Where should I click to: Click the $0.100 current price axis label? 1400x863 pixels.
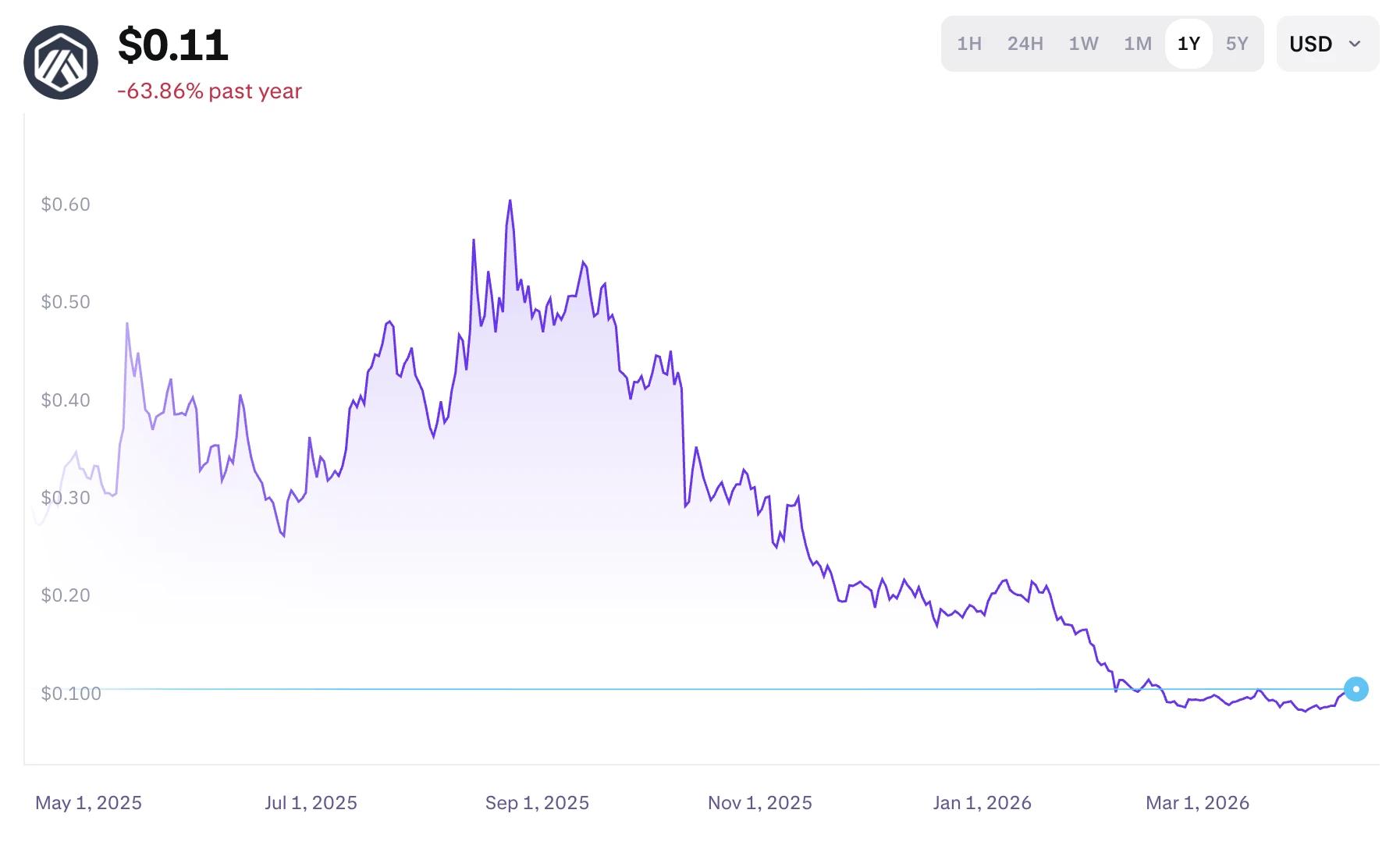coord(71,694)
